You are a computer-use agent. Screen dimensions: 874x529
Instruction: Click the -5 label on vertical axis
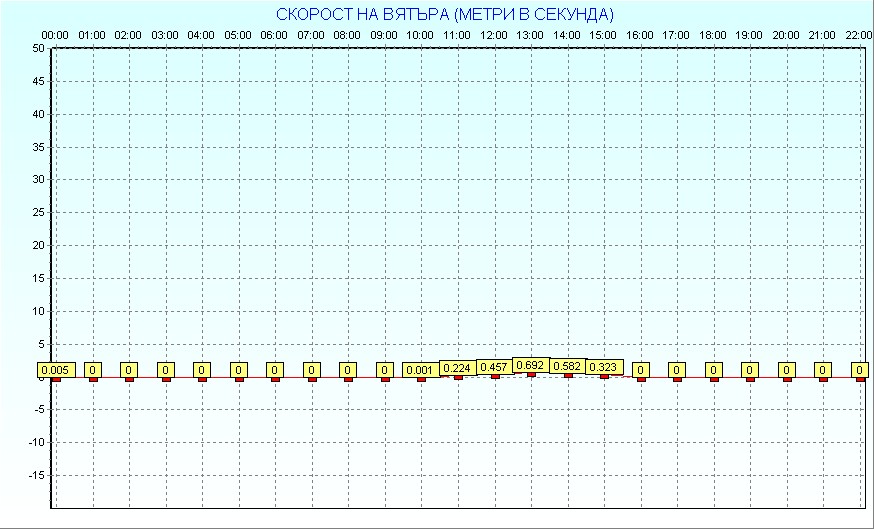point(37,409)
